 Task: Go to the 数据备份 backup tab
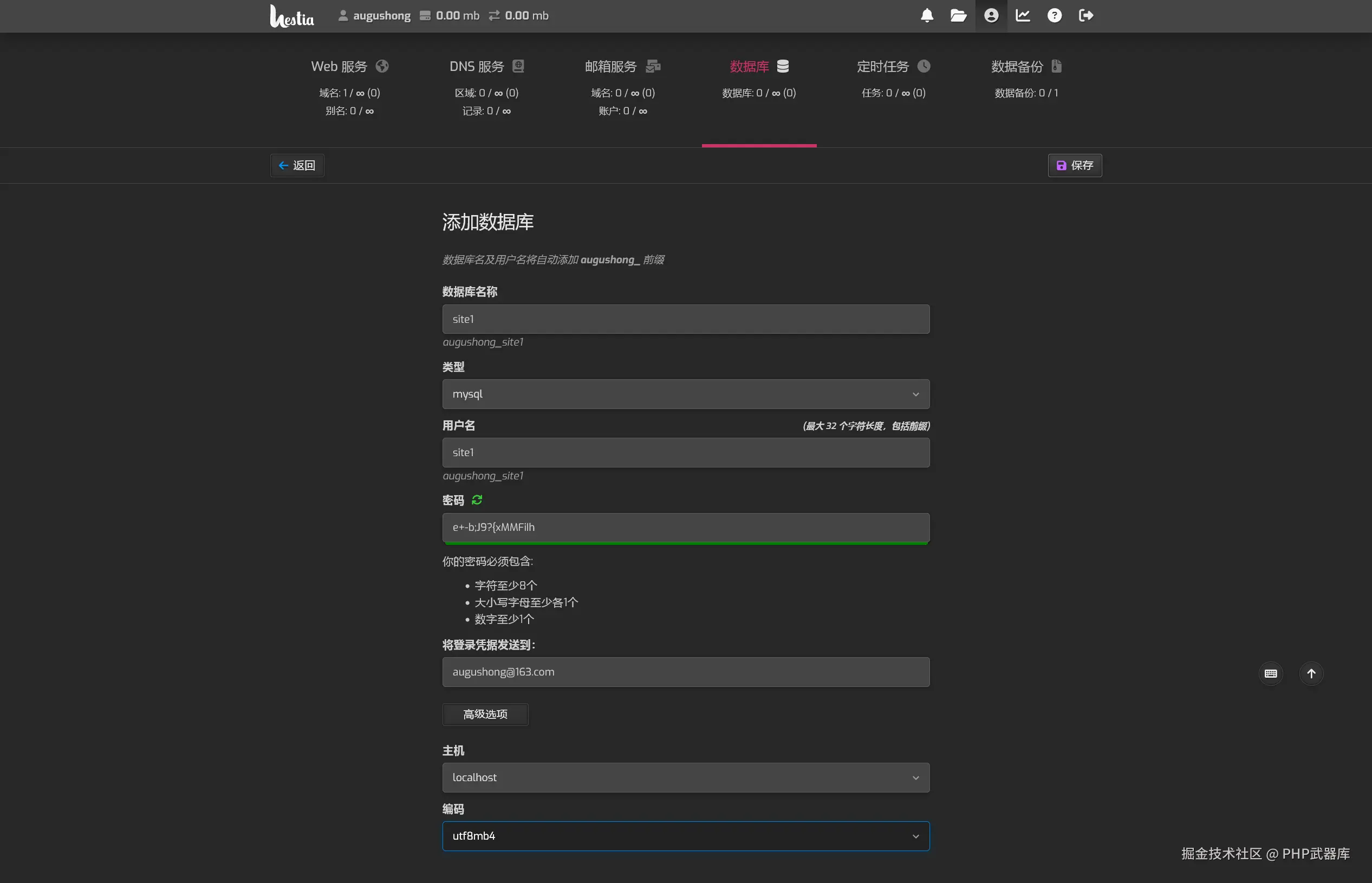click(x=1026, y=67)
